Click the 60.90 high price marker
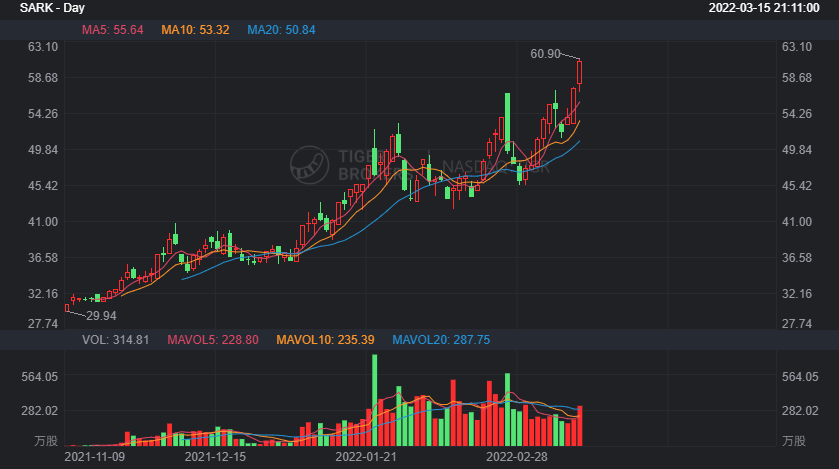Image resolution: width=839 pixels, height=469 pixels. point(545,54)
